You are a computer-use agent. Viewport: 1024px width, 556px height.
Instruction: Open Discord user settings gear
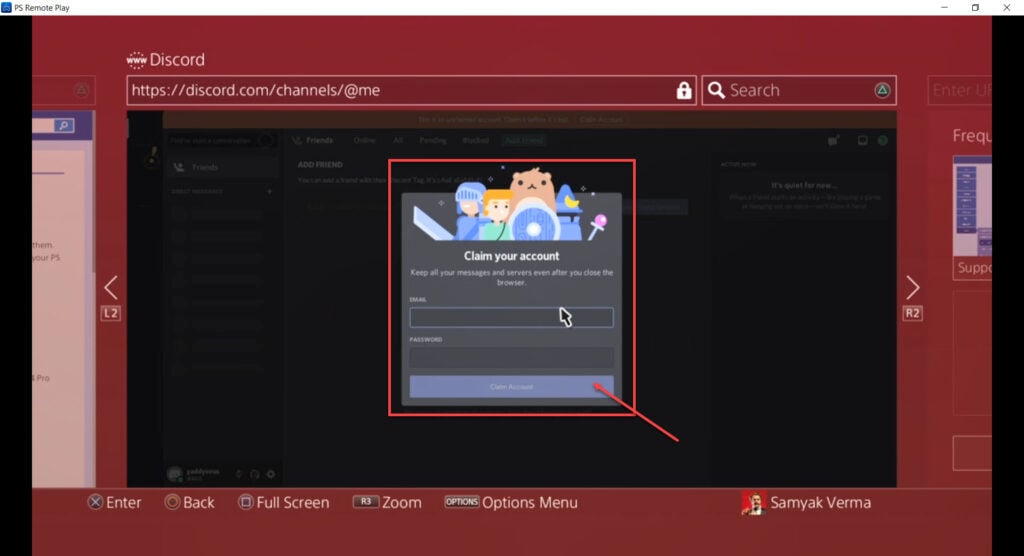point(270,474)
